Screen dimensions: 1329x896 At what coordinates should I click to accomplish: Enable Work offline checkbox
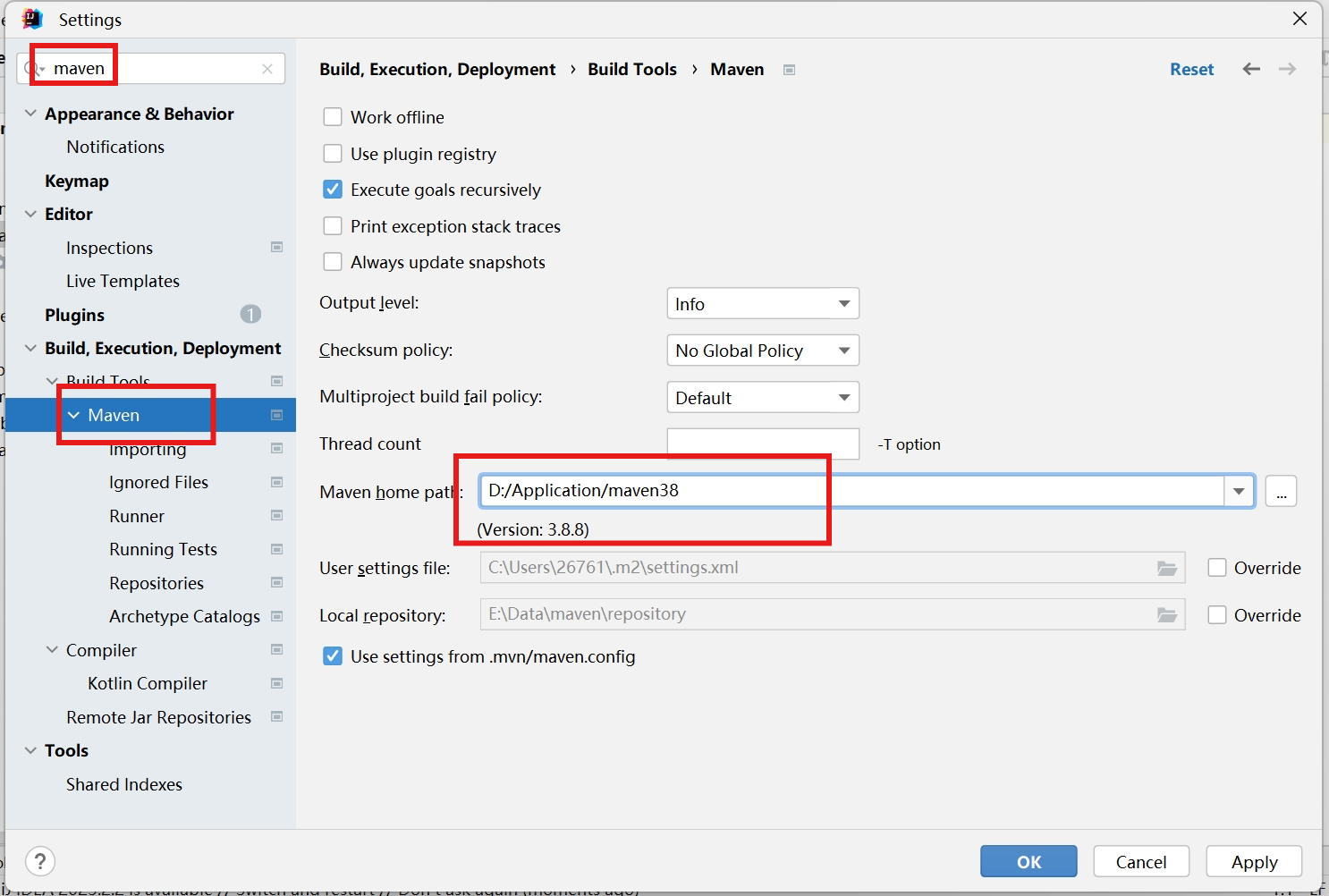(333, 117)
